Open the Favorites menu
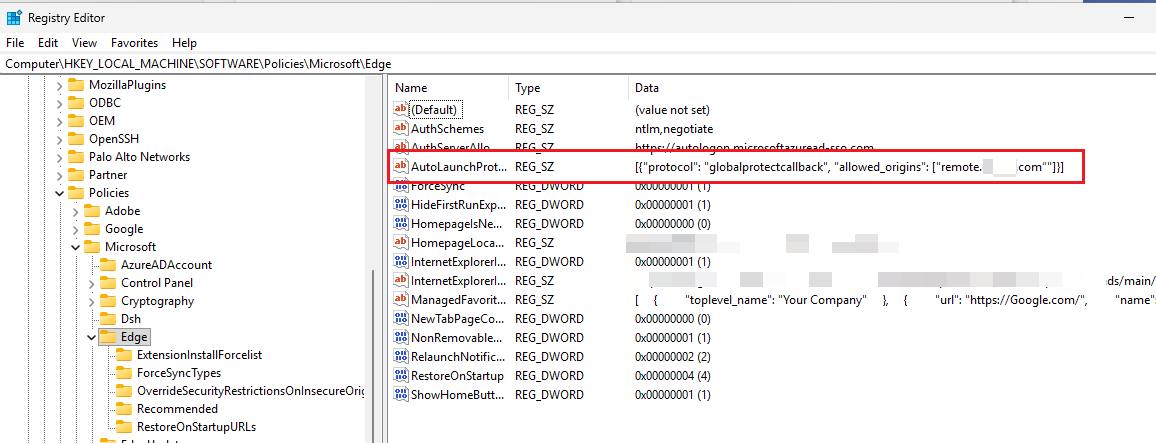The width and height of the screenshot is (1156, 443). coord(134,43)
